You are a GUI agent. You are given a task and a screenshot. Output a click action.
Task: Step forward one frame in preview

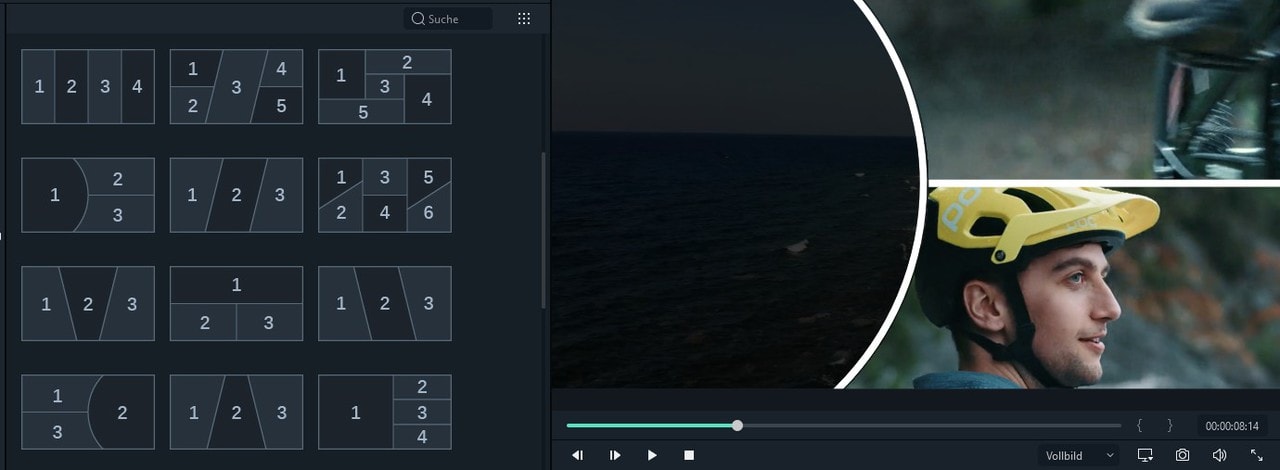pyautogui.click(x=615, y=455)
